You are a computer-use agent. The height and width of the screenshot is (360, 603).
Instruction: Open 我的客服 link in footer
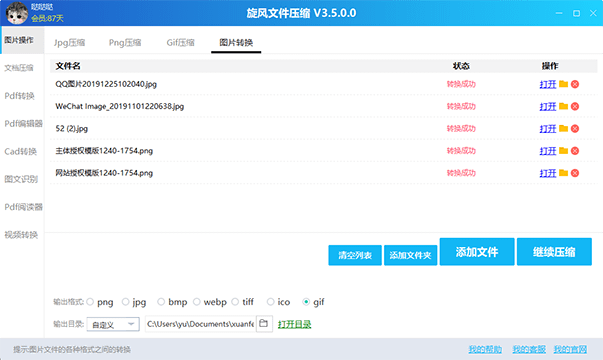[x=529, y=349]
